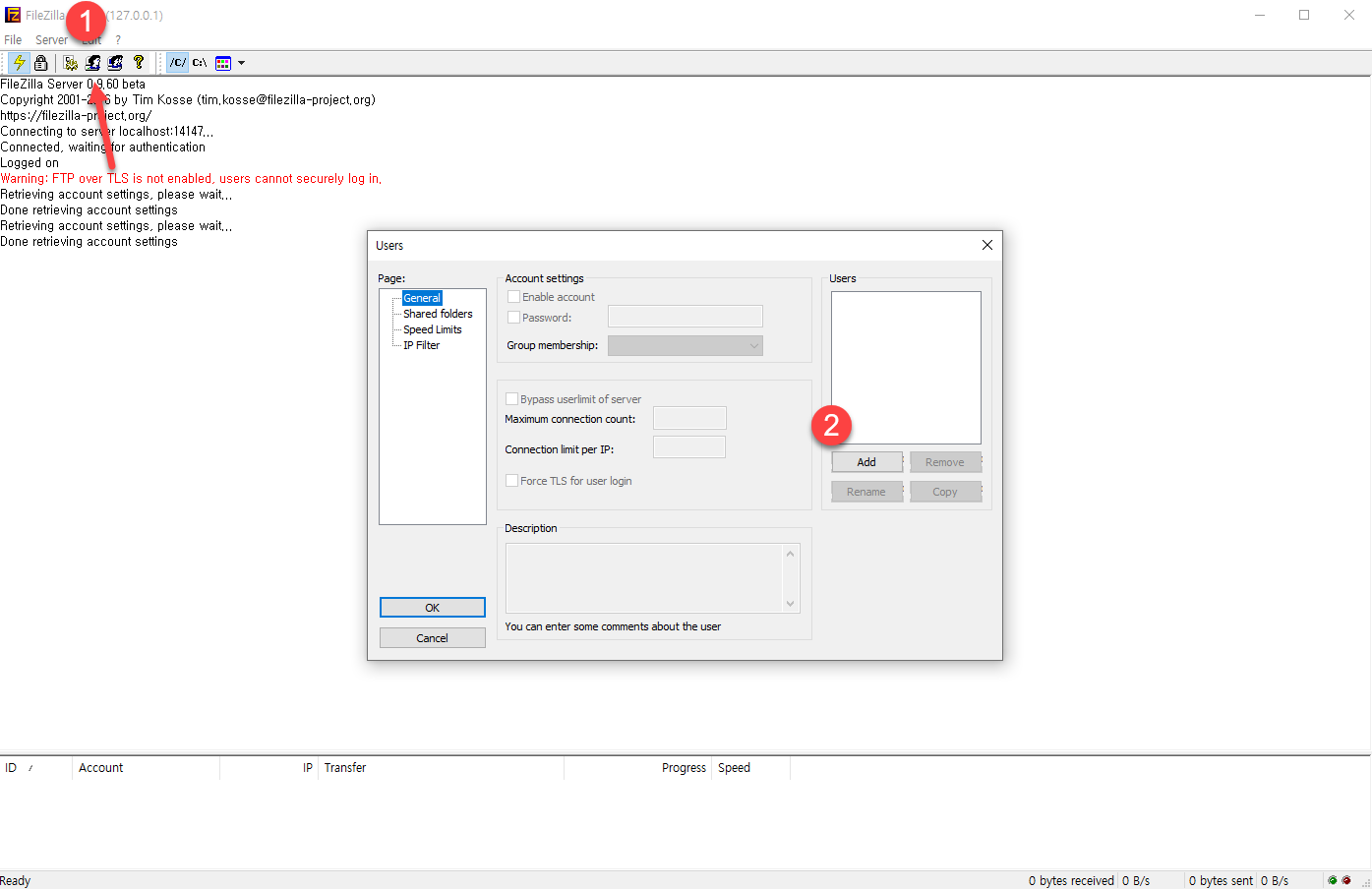1372x889 pixels.
Task: Sort connections by the ID column header
Action: click(36, 768)
